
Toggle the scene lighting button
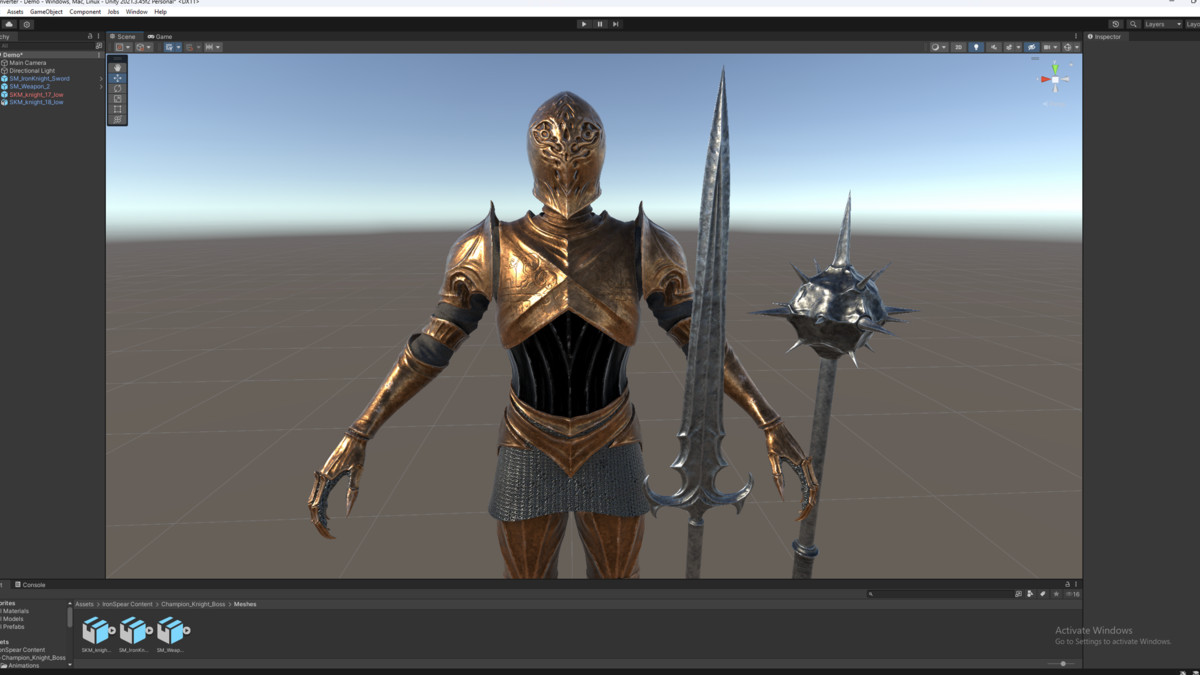tap(976, 46)
